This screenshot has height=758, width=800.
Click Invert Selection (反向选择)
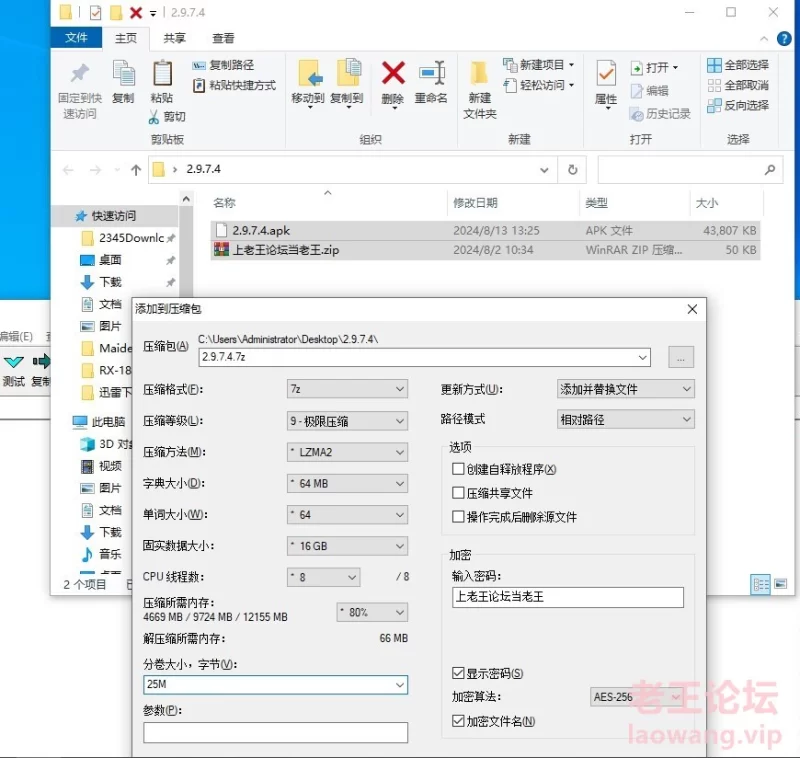(x=738, y=106)
